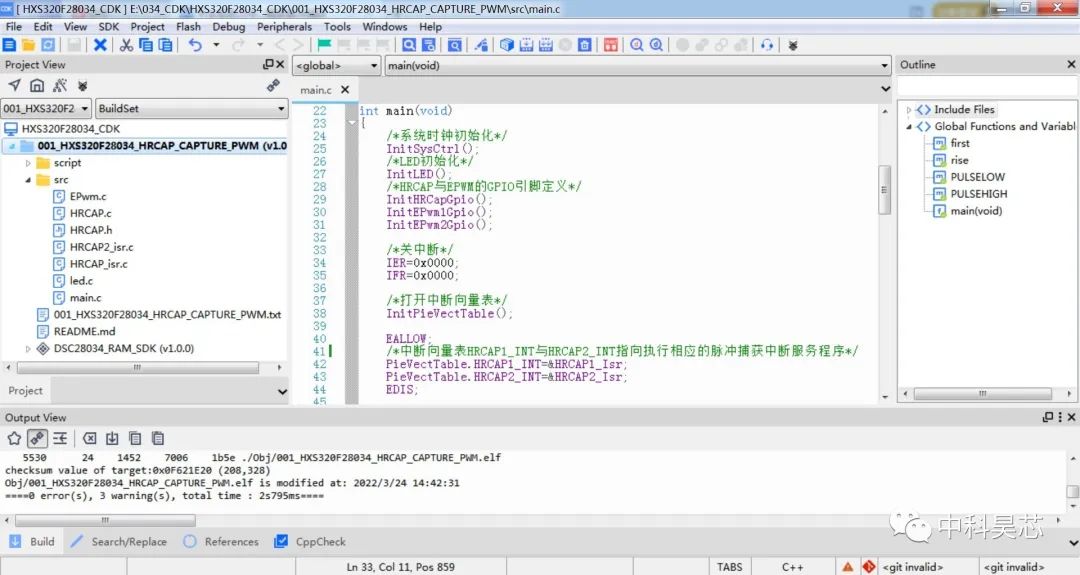
Task: Click the Open folder toolbar icon
Action: pyautogui.click(x=28, y=45)
